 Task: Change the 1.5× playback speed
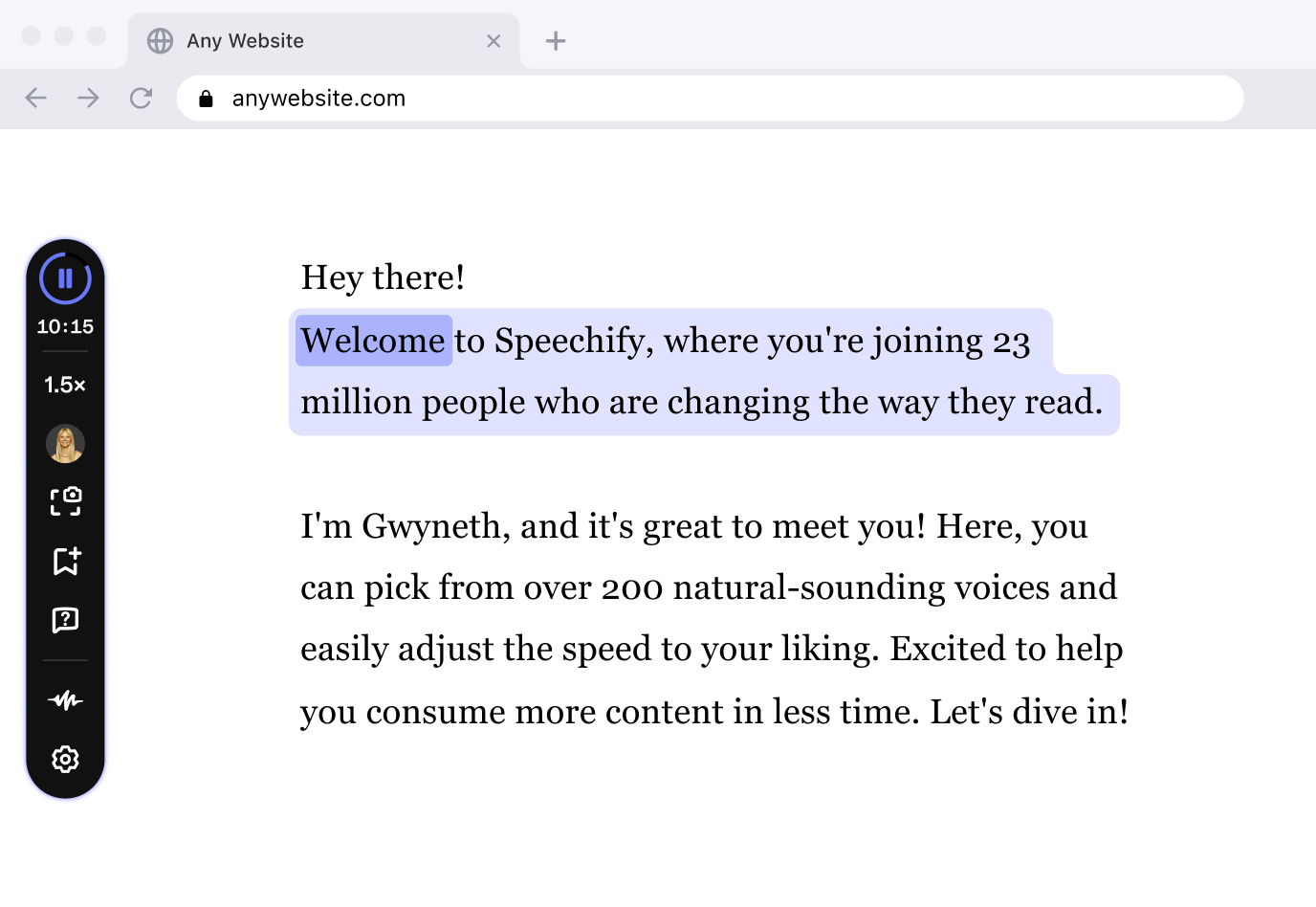tap(65, 385)
